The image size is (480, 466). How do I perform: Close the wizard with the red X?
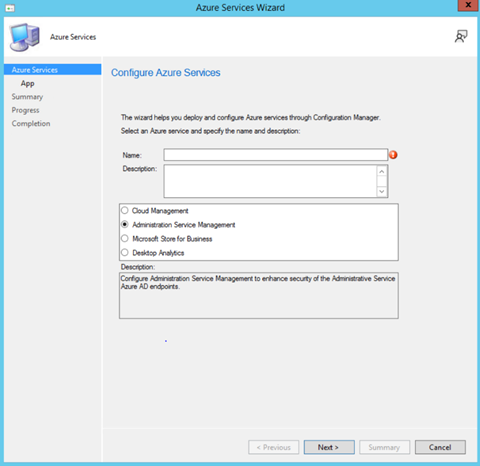coord(468,5)
